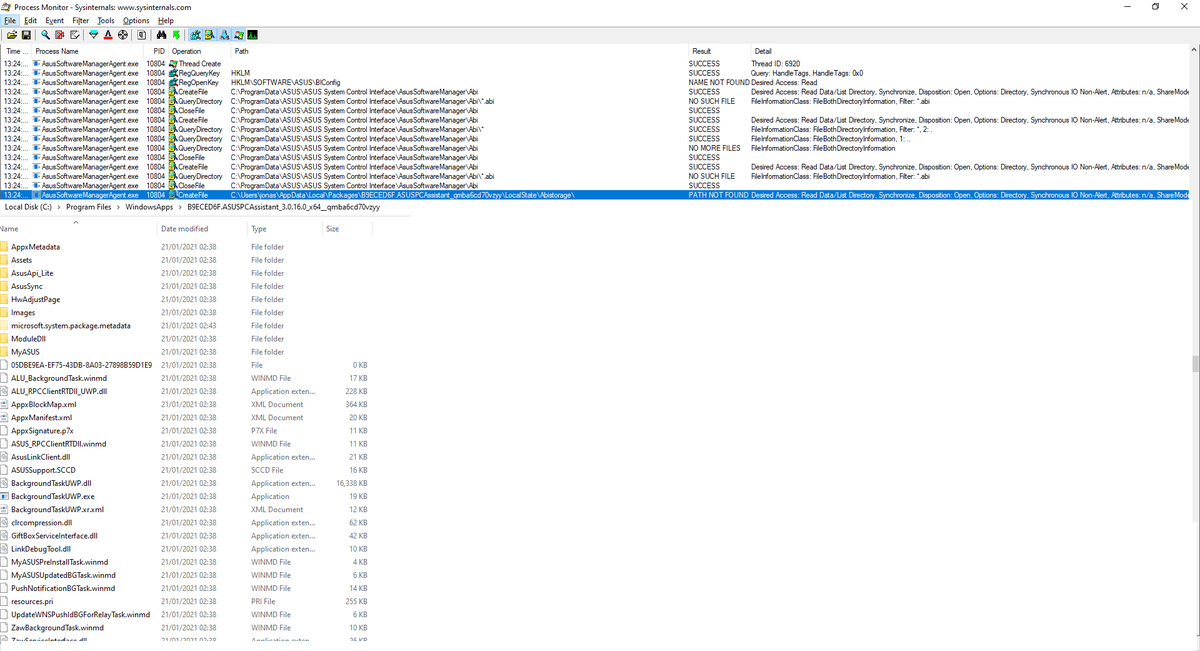This screenshot has height=651, width=1200.
Task: Open the Tools menu
Action: pos(106,20)
